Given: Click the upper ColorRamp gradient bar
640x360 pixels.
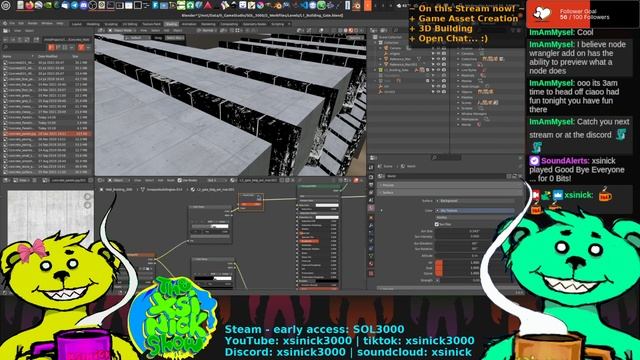Looking at the screenshot, I should [210, 226].
